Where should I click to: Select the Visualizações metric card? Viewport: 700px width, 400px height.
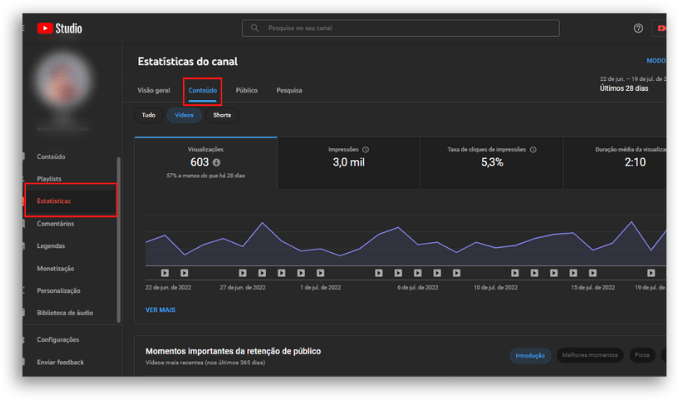[x=206, y=163]
